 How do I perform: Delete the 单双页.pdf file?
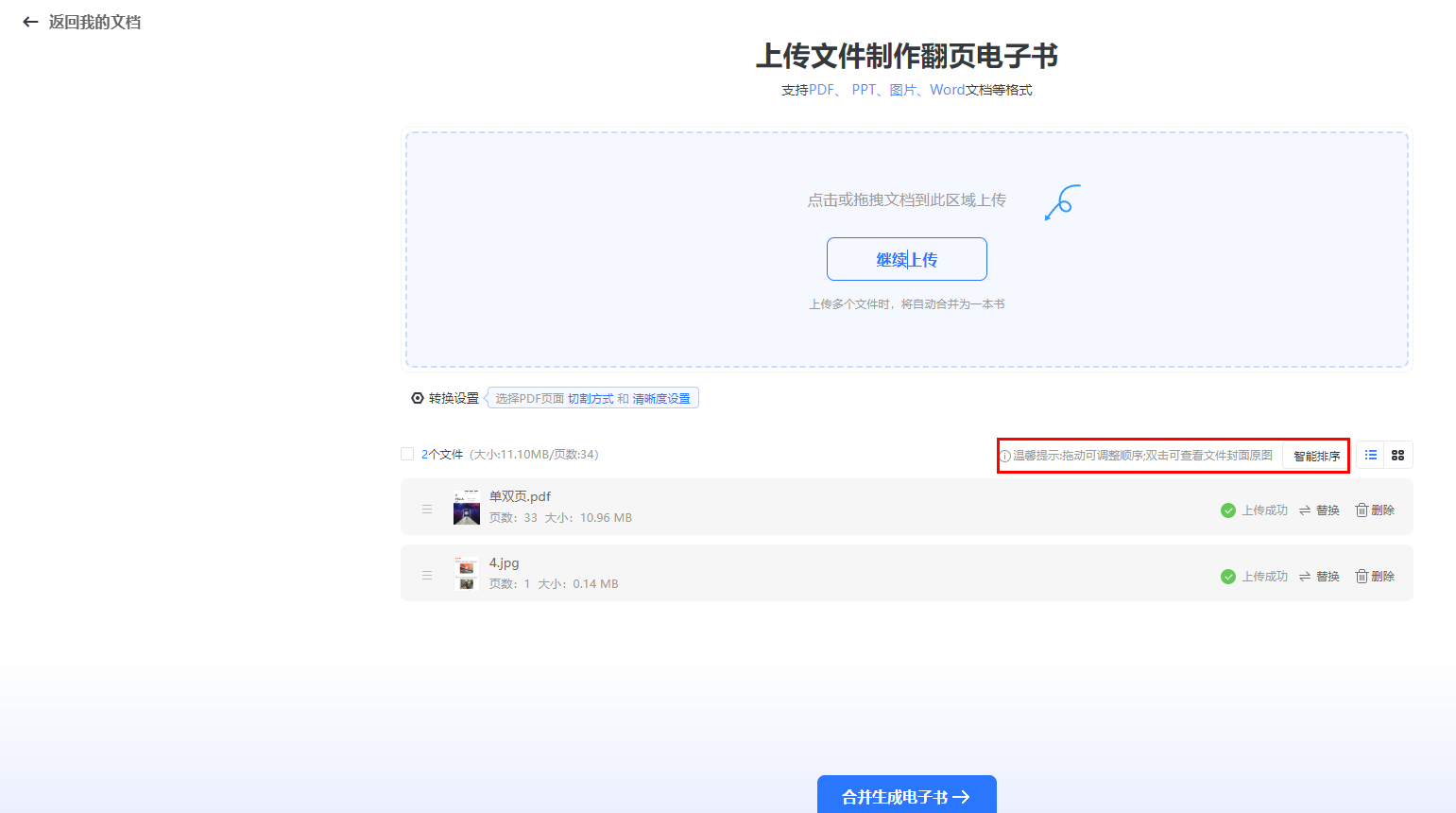pos(1375,510)
